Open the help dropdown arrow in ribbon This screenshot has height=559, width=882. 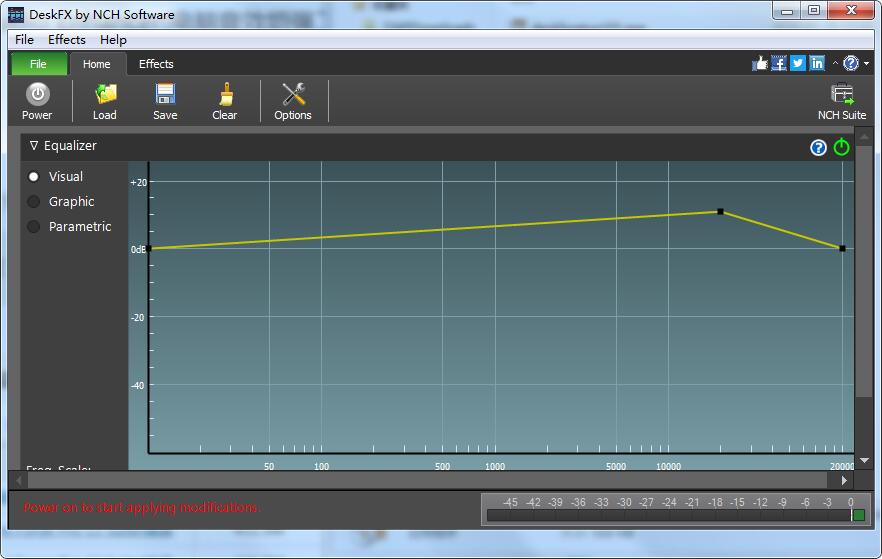coord(866,64)
